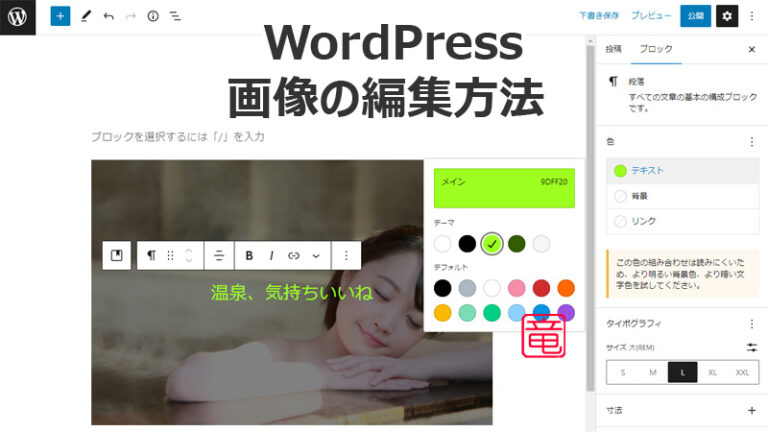Click the WordPress logo icon

19,16
